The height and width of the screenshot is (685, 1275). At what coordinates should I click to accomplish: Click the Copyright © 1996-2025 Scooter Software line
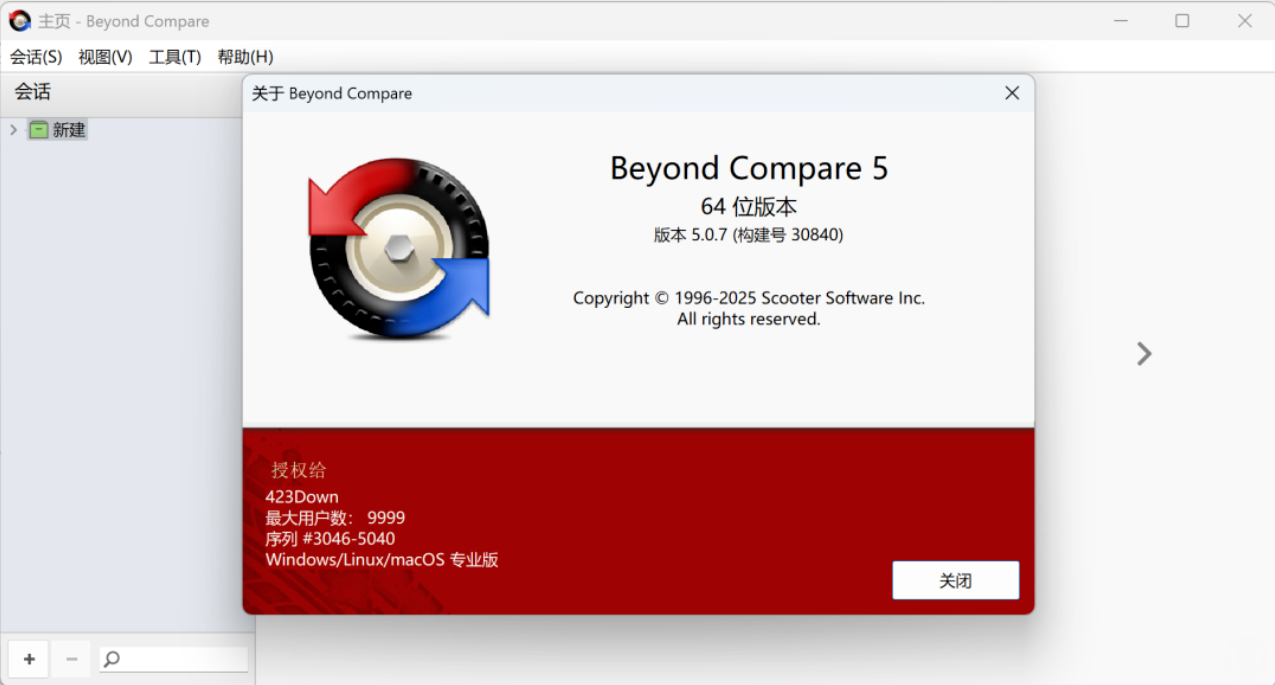(749, 298)
